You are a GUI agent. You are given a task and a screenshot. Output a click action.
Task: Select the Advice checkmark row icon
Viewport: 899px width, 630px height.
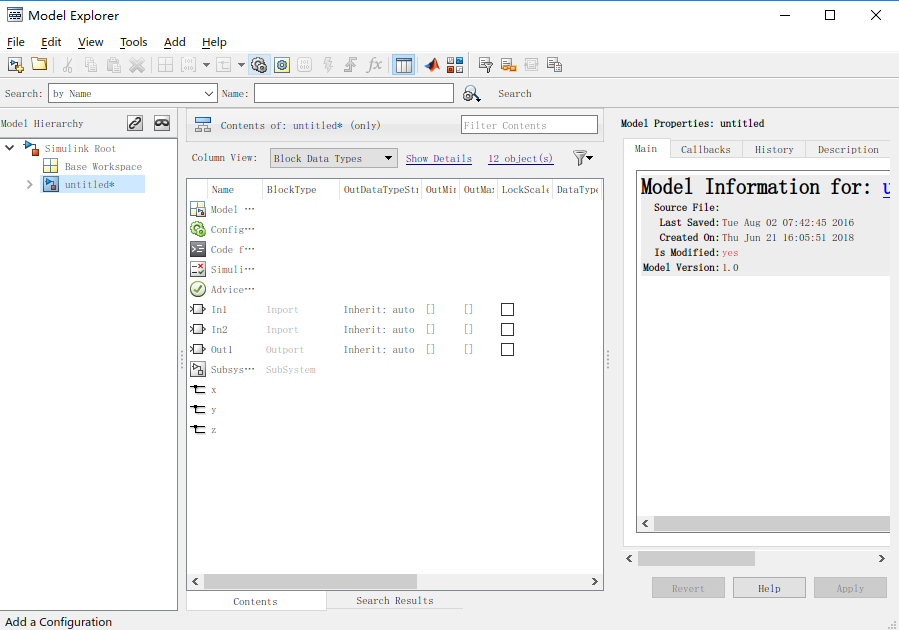click(x=198, y=289)
